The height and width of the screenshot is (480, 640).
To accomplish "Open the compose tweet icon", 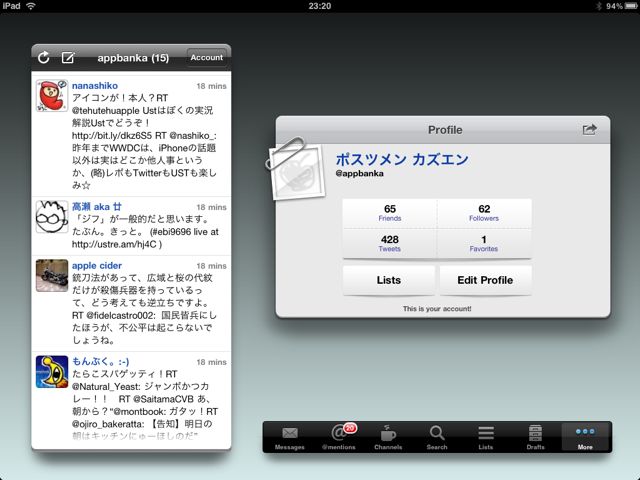I will click(x=68, y=58).
